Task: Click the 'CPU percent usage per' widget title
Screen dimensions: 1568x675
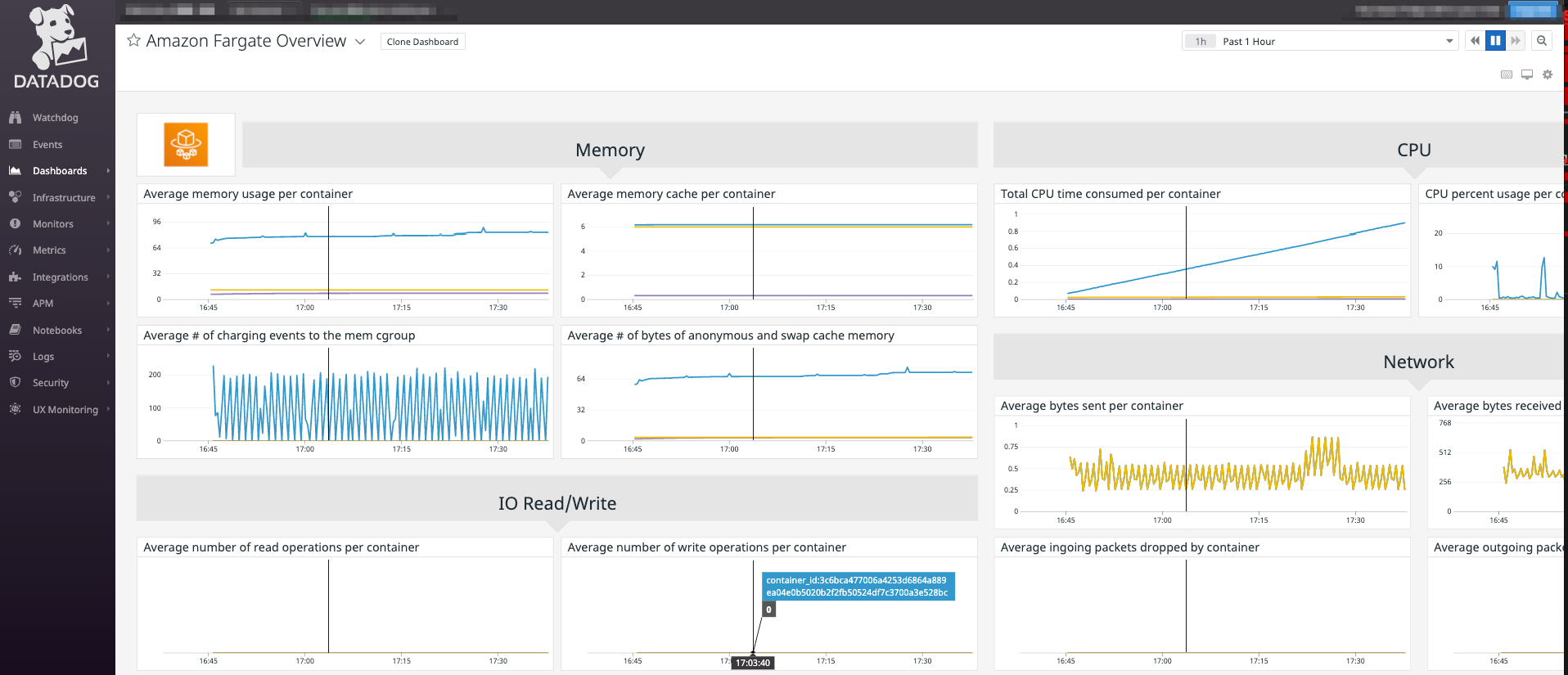Action: click(x=1494, y=194)
